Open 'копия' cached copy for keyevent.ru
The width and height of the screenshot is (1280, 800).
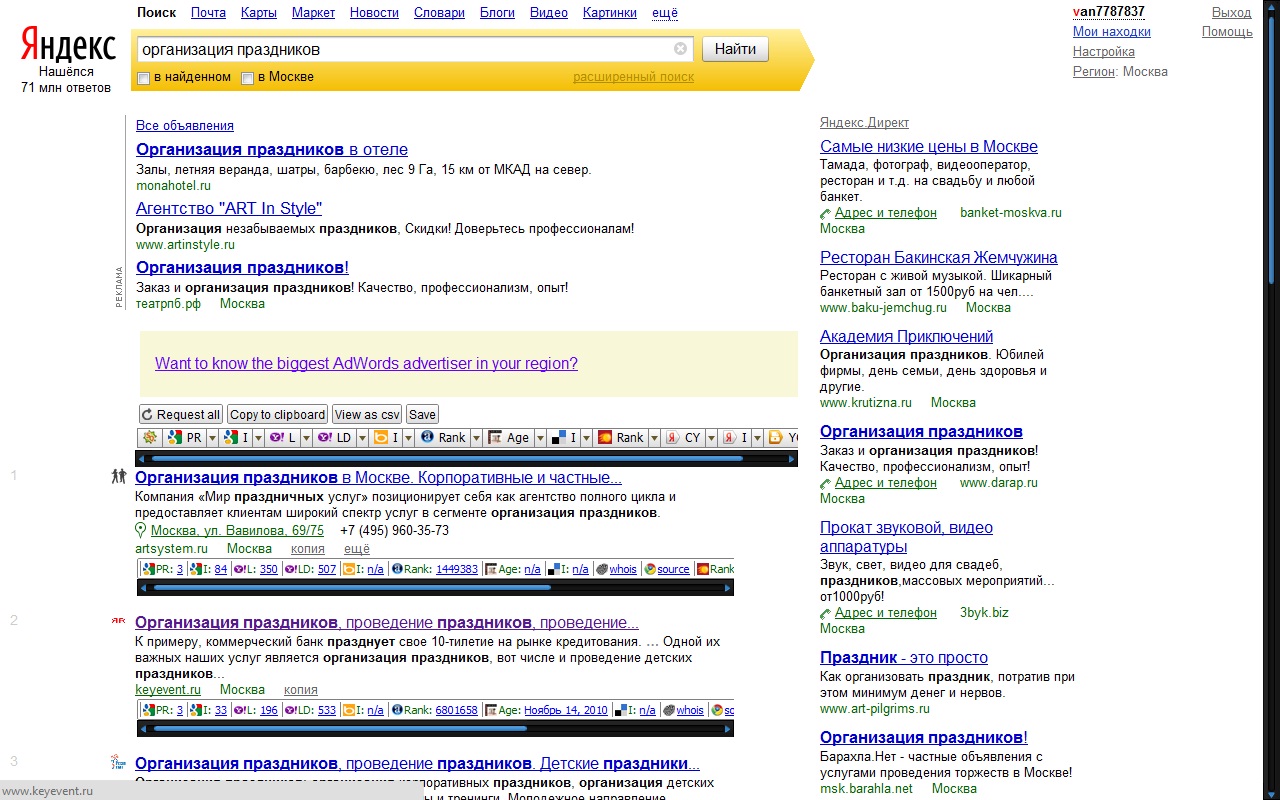coord(301,690)
